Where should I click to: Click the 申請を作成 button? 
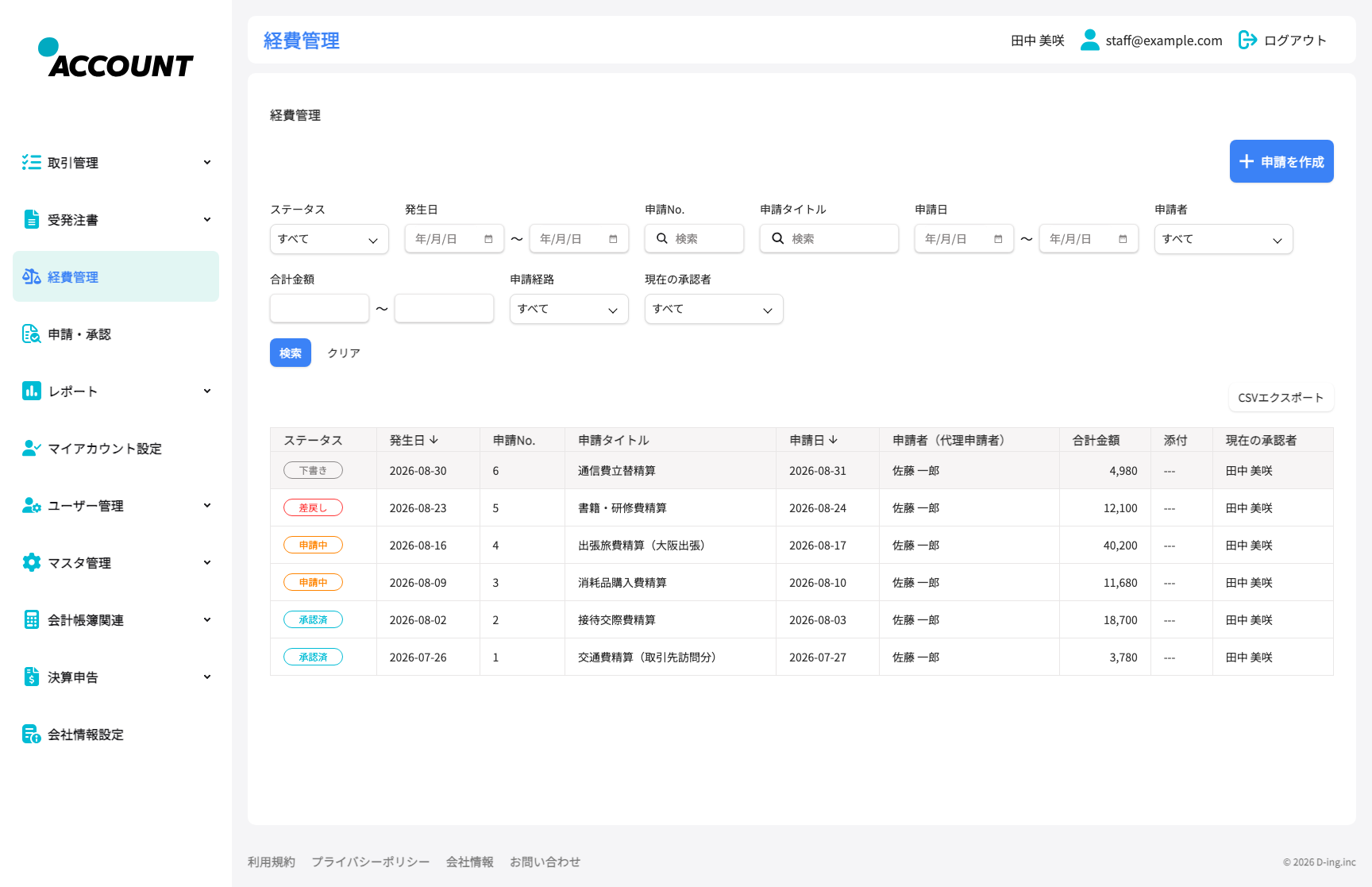coord(1281,161)
